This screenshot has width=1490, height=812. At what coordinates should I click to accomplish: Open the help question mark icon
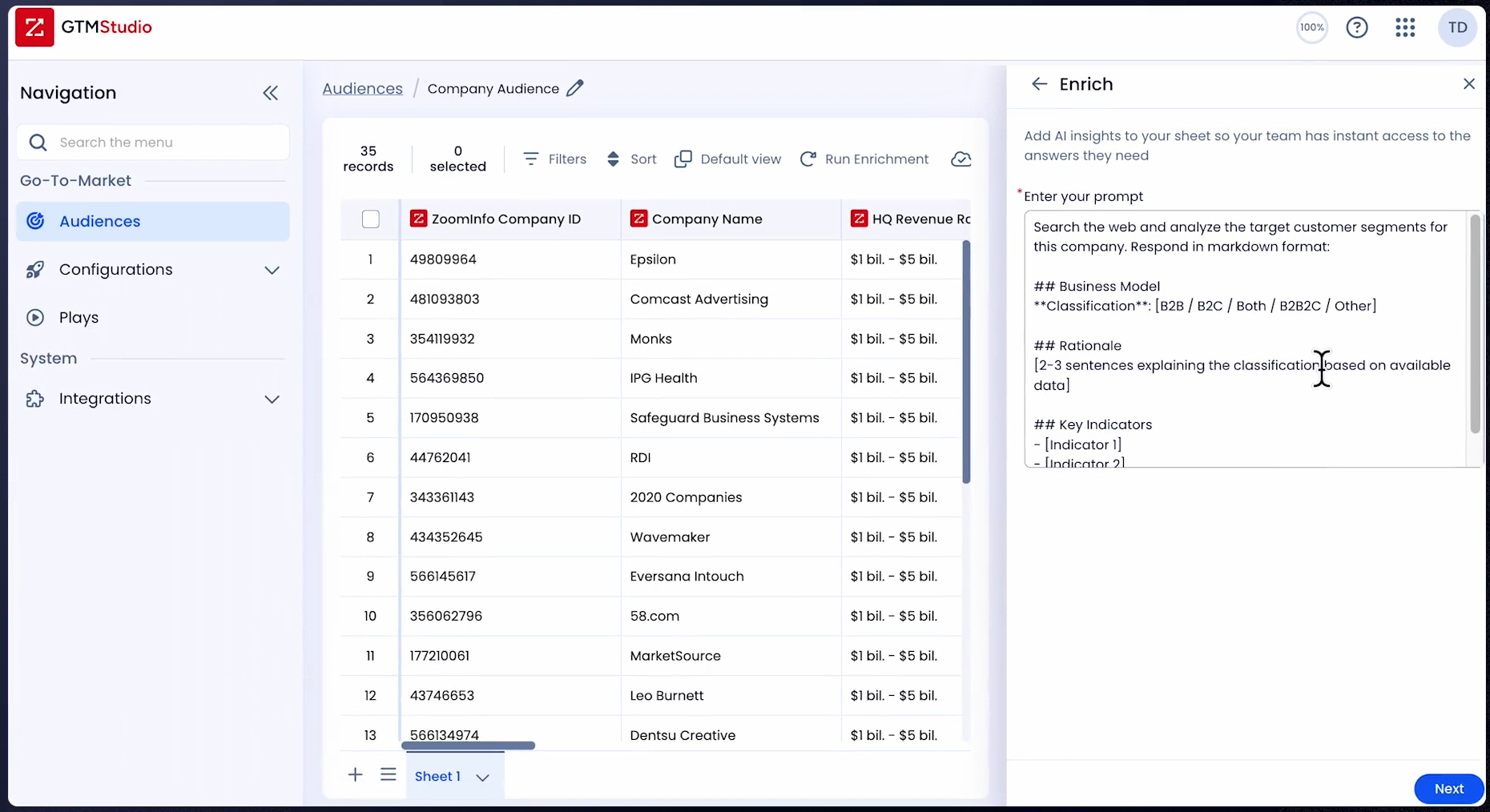point(1357,28)
